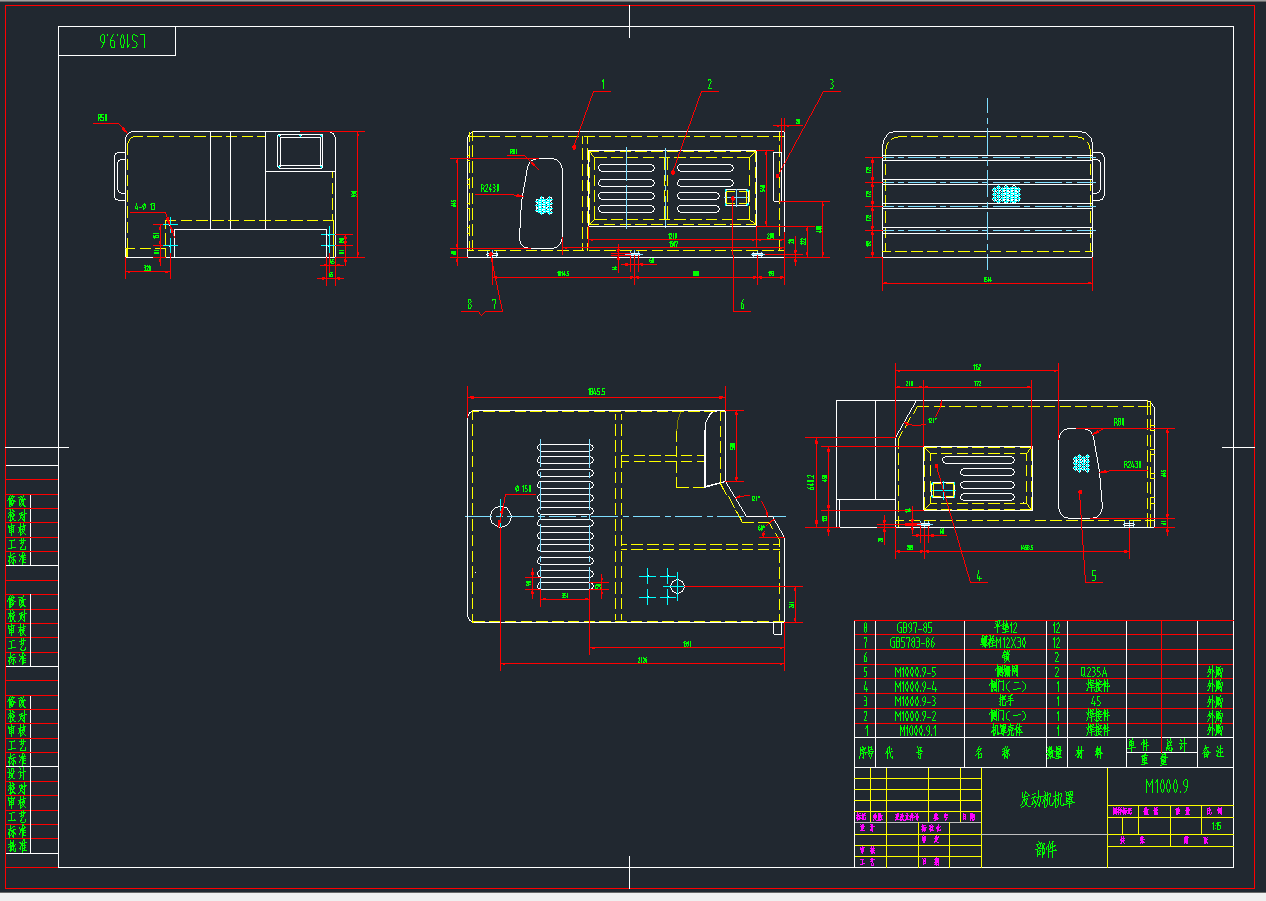Select the 1845.5 dimension above plan view

point(598,391)
